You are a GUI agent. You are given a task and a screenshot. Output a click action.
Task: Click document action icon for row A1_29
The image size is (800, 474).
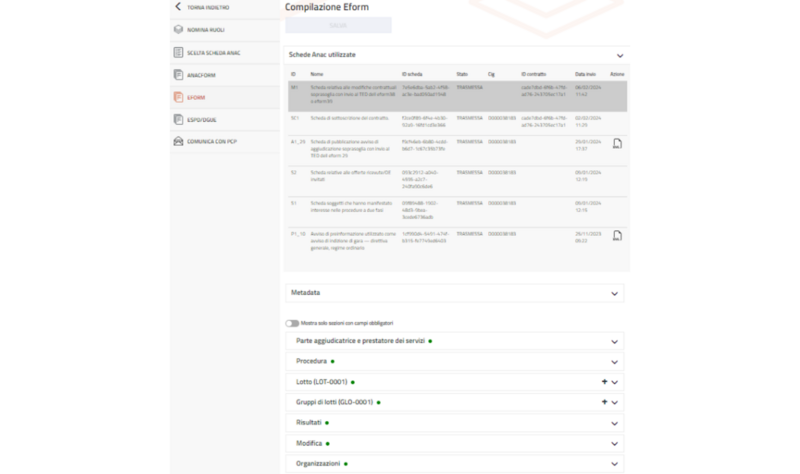(617, 143)
